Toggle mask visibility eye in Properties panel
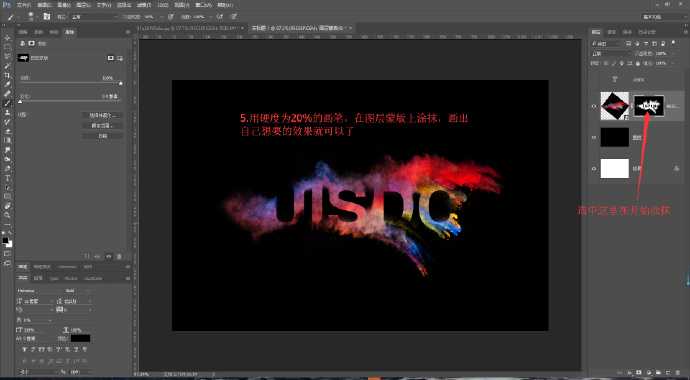Viewport: 690px width, 380px height. (x=109, y=256)
